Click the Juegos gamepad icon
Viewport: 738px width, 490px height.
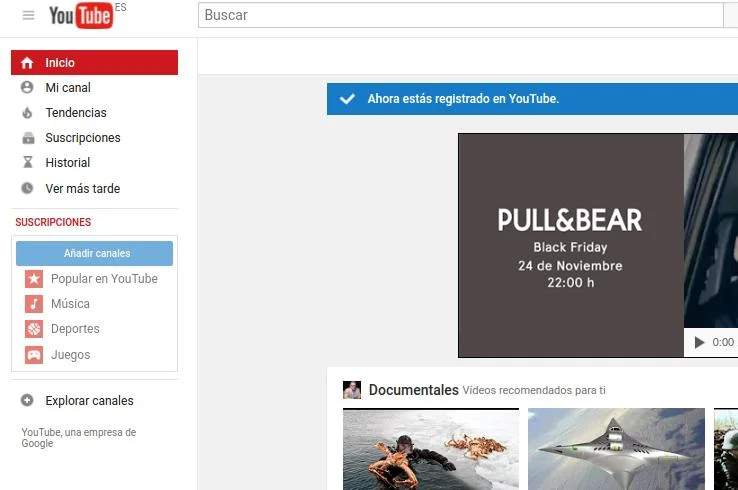tap(34, 354)
